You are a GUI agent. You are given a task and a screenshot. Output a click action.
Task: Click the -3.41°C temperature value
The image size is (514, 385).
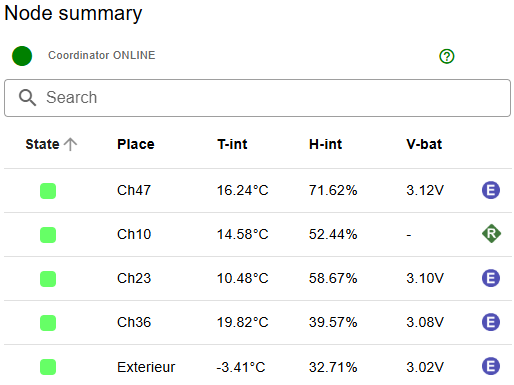pos(241,367)
